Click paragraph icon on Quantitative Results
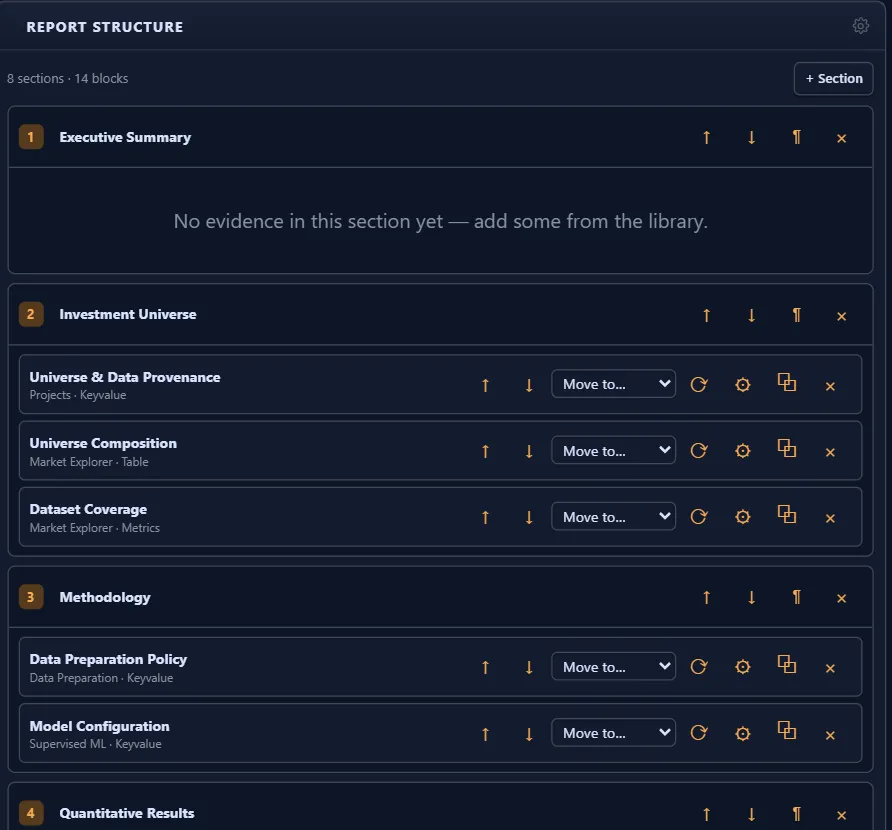The width and height of the screenshot is (892, 830). tap(796, 815)
